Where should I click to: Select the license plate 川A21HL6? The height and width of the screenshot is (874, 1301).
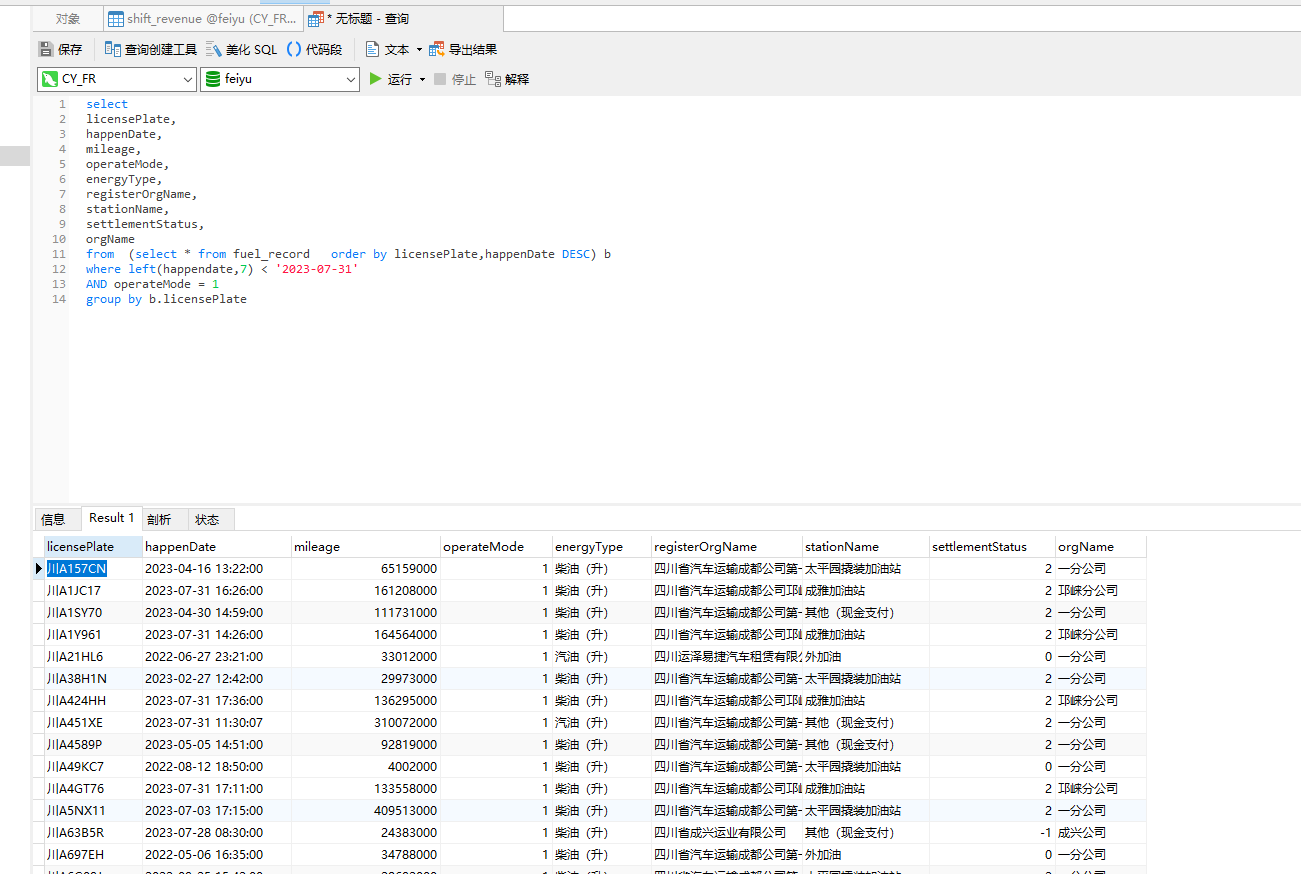click(92, 656)
